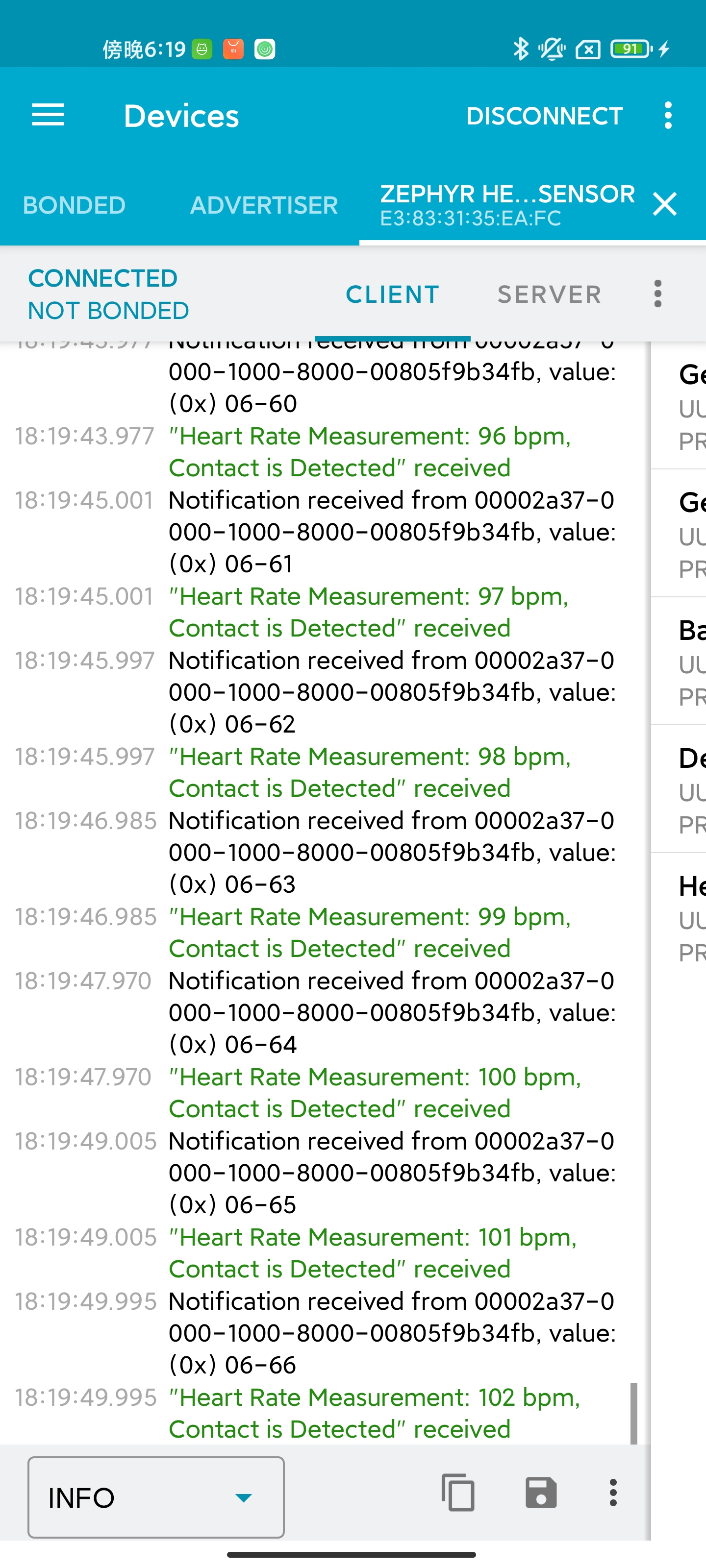Copy the log to clipboard

tap(458, 1492)
